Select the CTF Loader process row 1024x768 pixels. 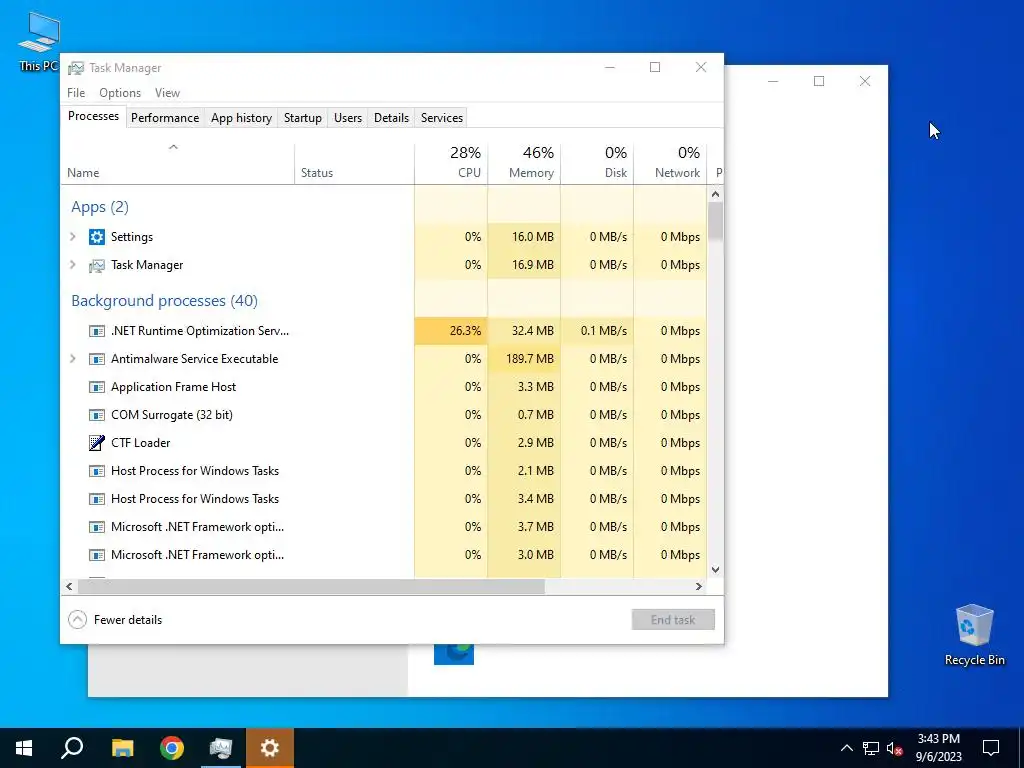384,443
